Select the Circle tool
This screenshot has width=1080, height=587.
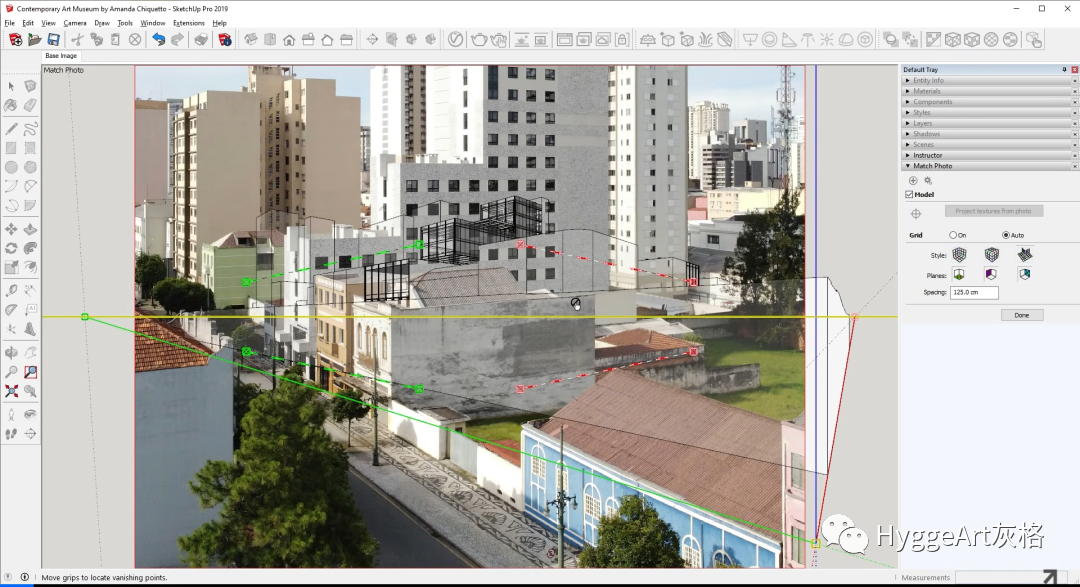(x=11, y=167)
